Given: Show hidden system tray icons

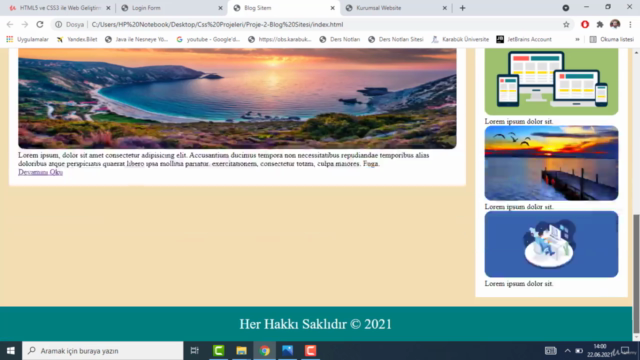Looking at the screenshot, I should [x=567, y=351].
